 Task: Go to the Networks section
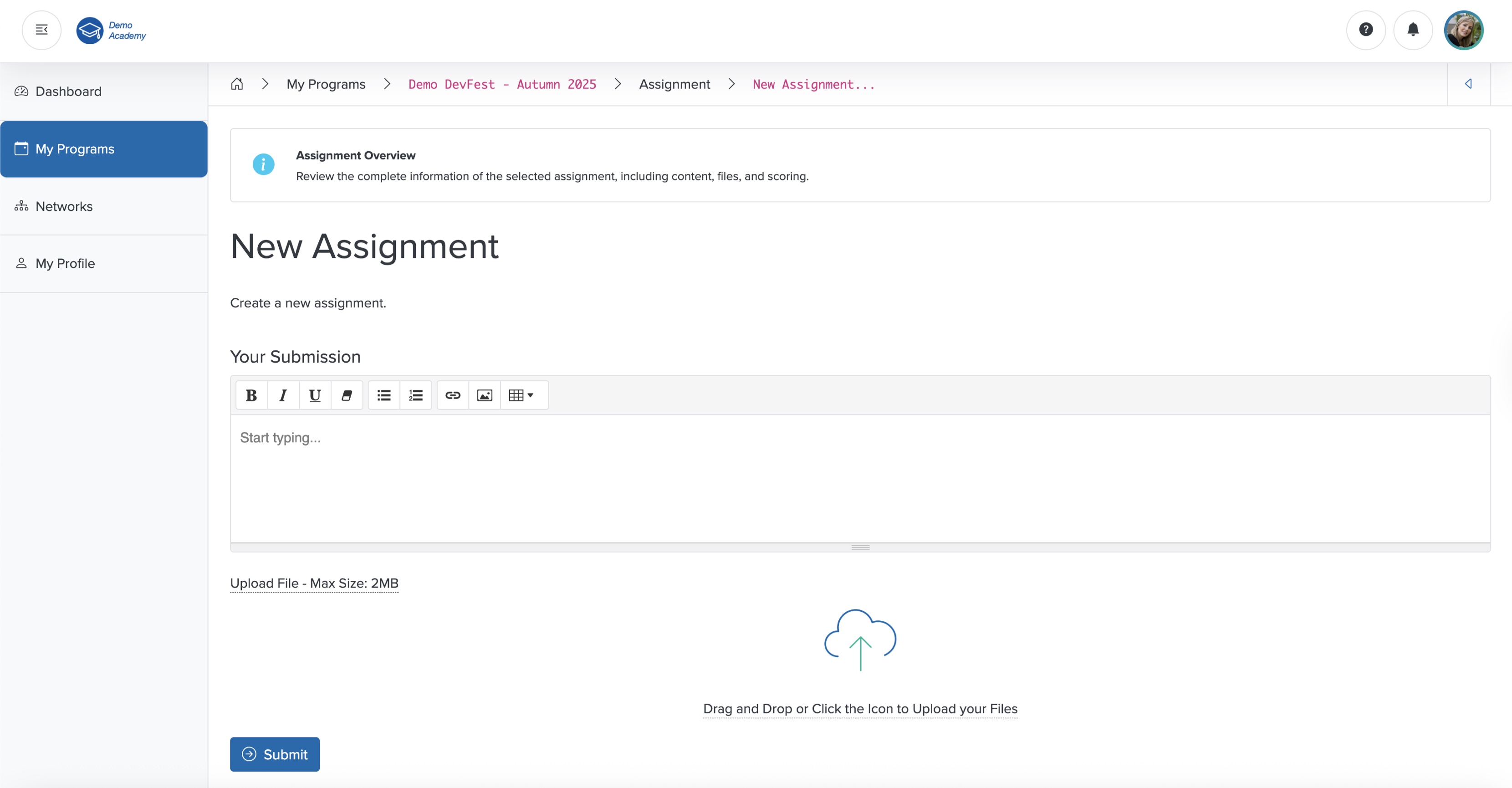pyautogui.click(x=64, y=206)
